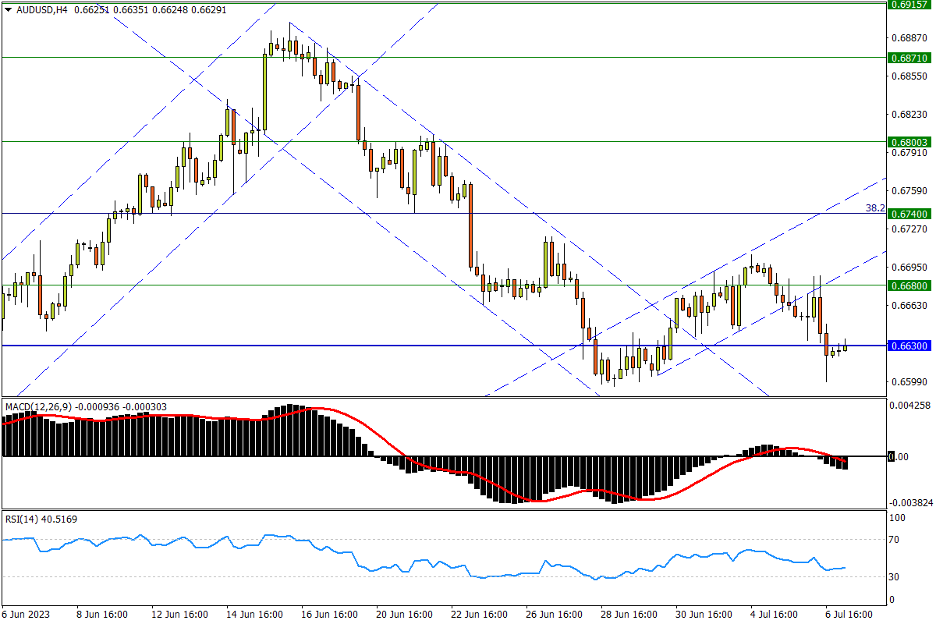
Task: Click the 0.68003 price label on axis
Action: point(908,142)
